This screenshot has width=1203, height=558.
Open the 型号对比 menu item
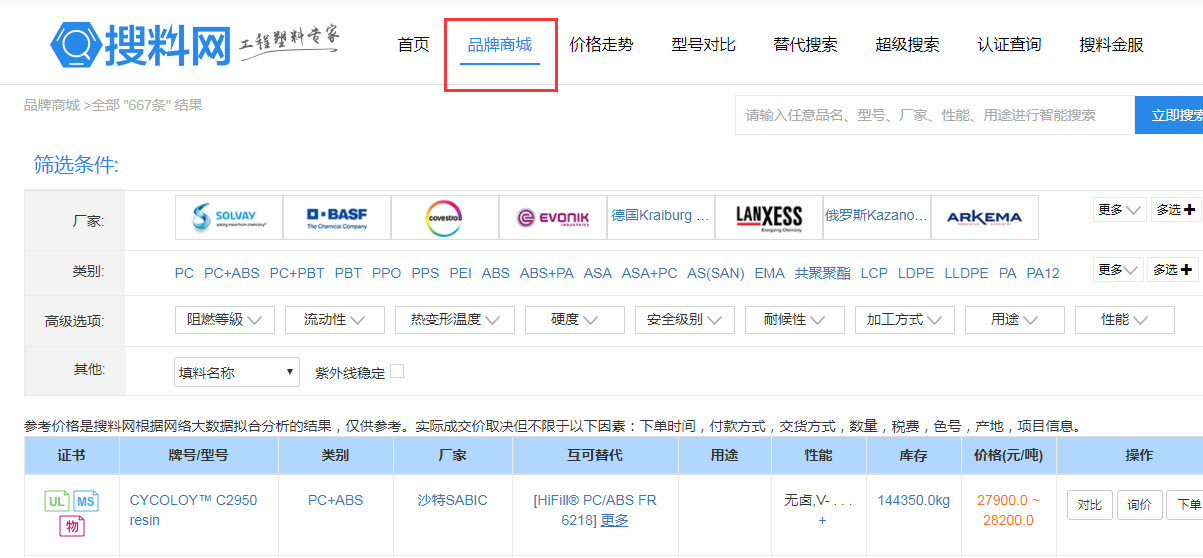[703, 45]
